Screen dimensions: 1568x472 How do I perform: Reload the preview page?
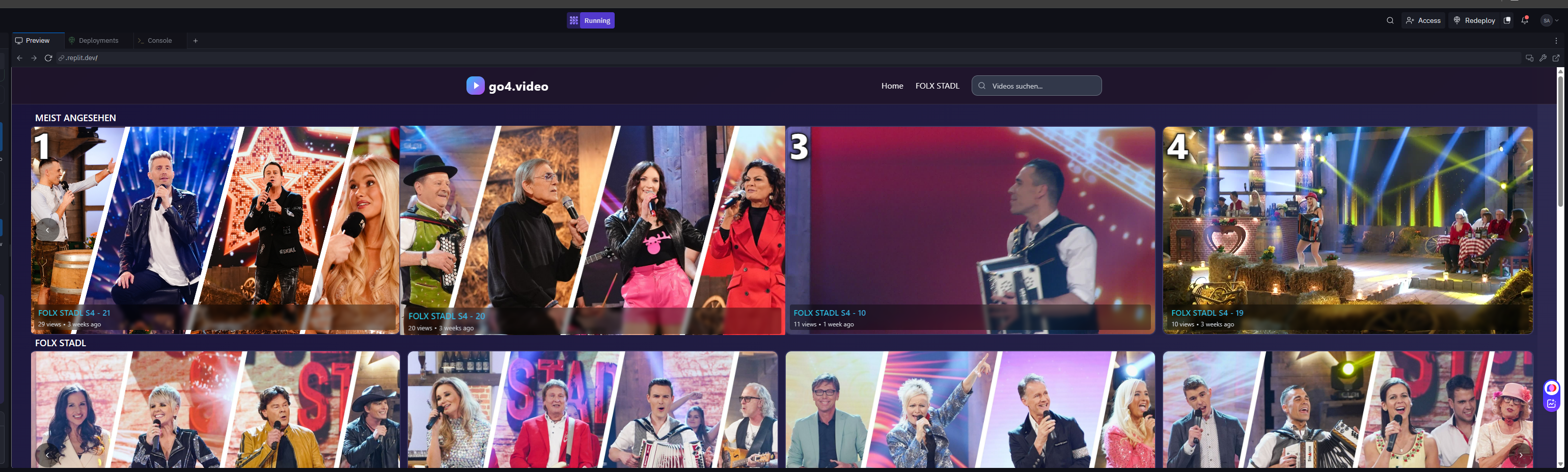48,58
